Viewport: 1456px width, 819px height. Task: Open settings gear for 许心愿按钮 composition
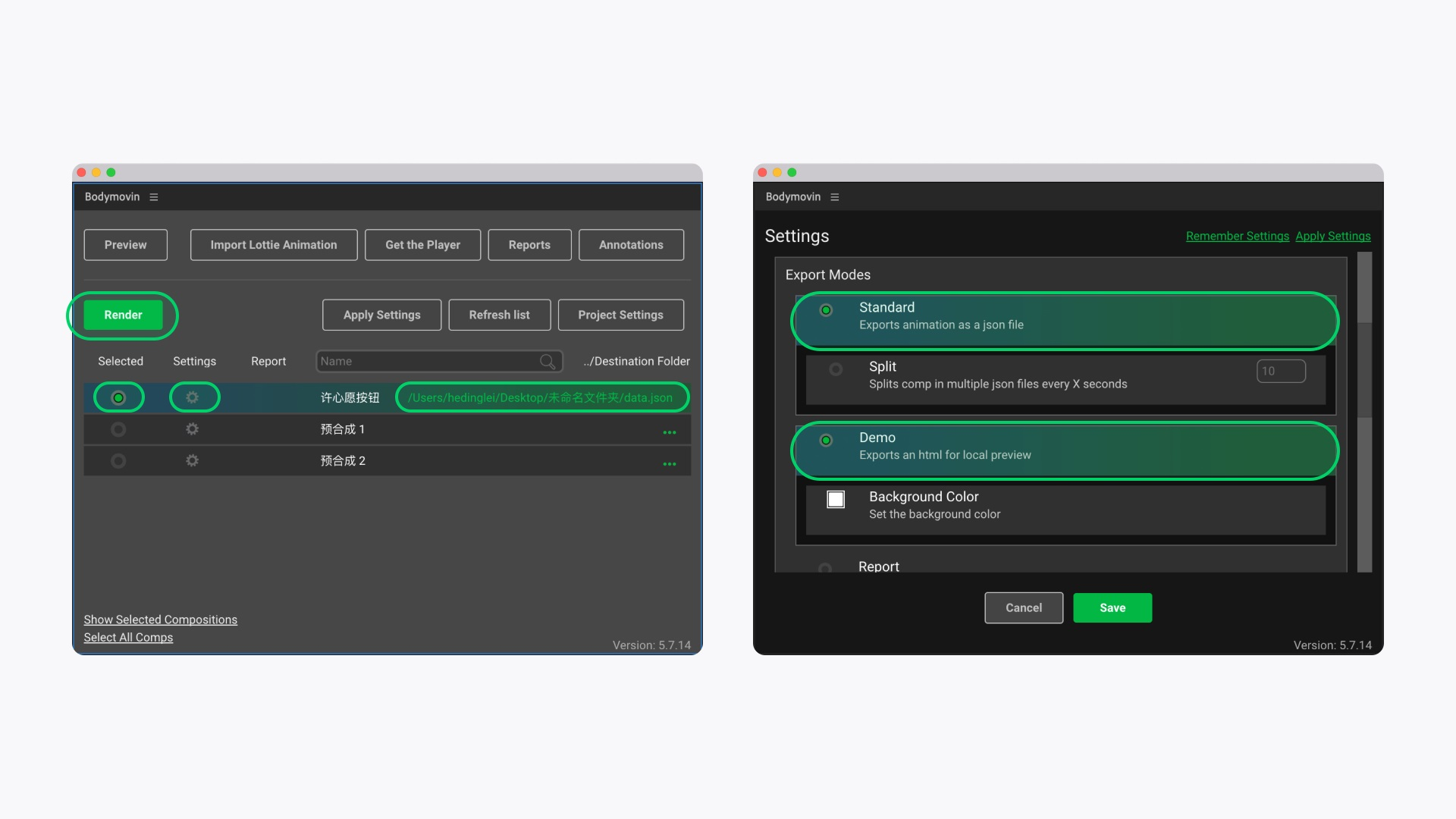point(193,397)
